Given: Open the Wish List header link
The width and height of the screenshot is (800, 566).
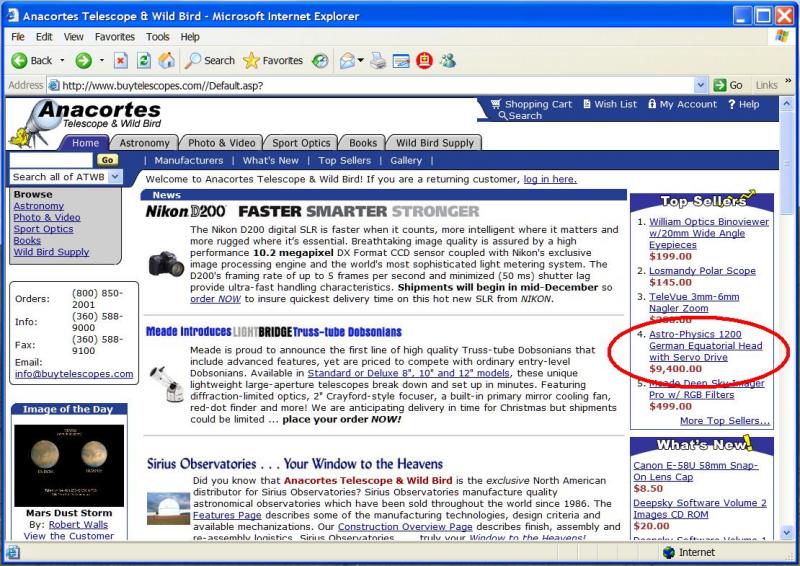Looking at the screenshot, I should 610,104.
